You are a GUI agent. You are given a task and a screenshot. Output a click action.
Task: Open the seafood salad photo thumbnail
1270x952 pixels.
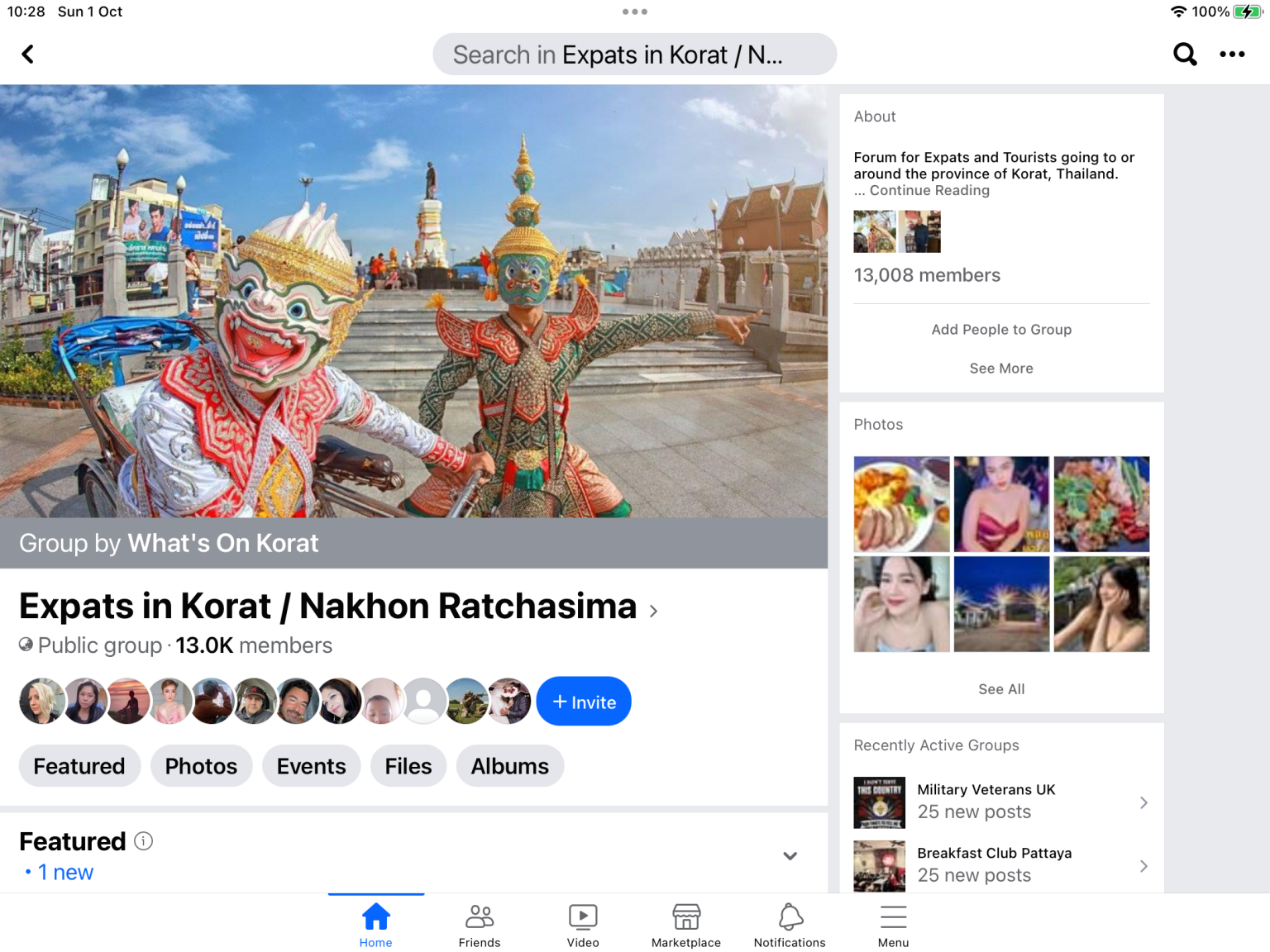pyautogui.click(x=1101, y=504)
